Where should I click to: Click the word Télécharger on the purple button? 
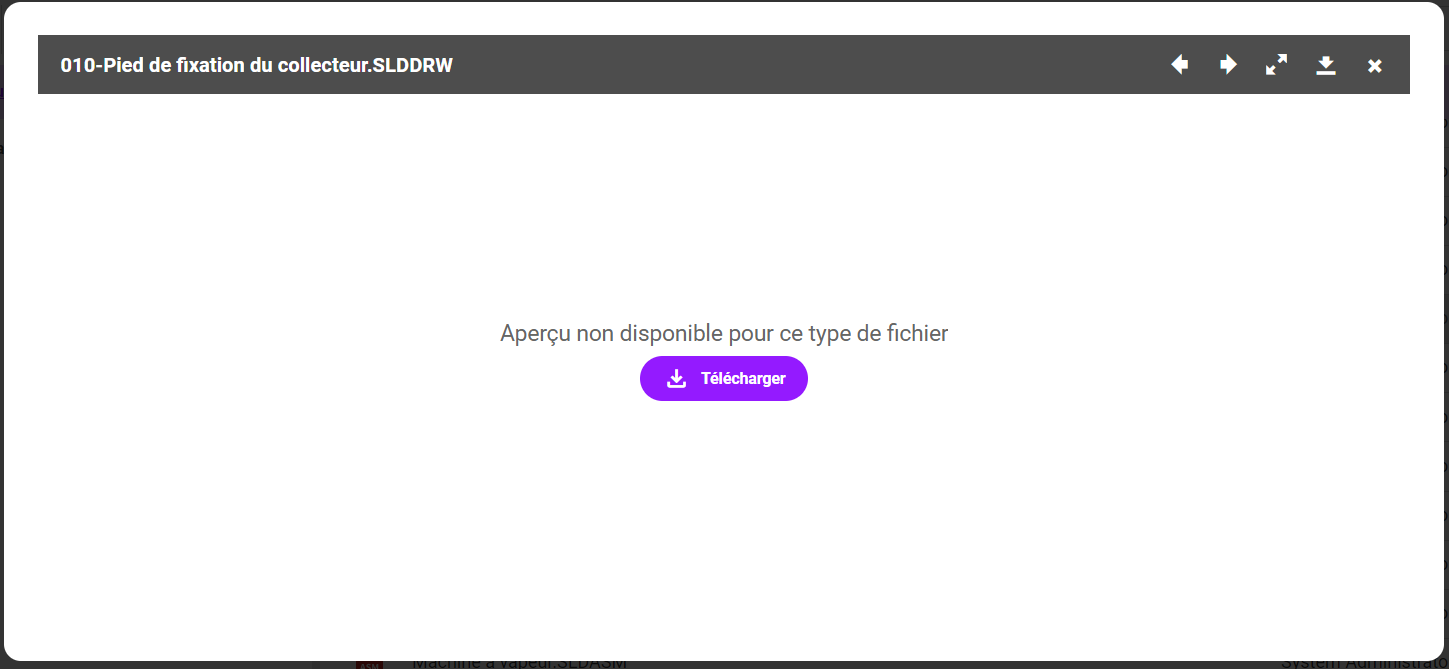tap(743, 379)
